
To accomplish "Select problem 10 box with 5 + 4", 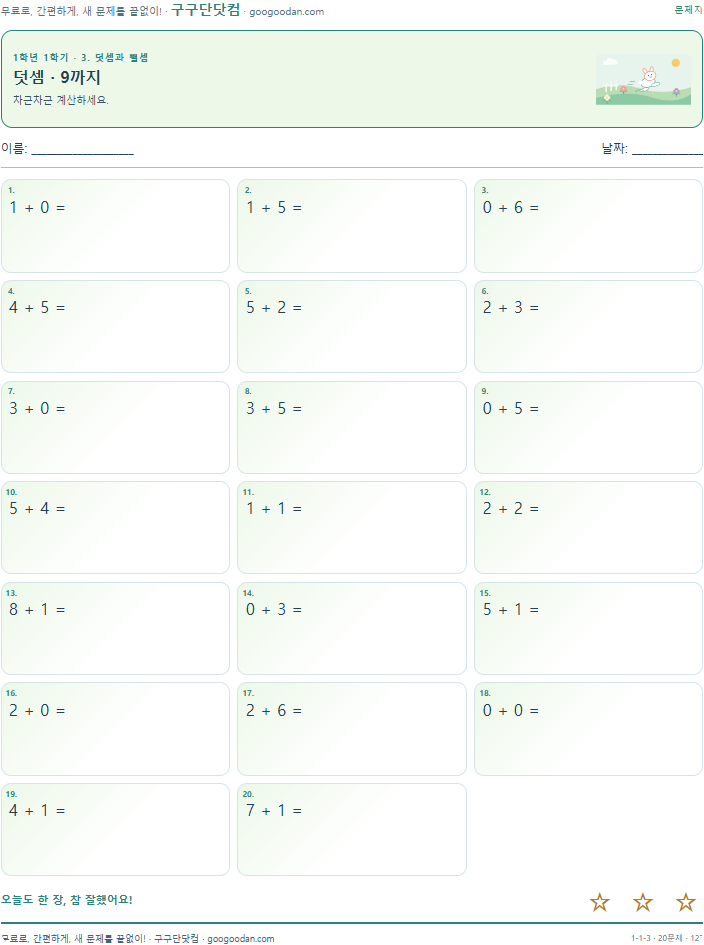I will [x=115, y=527].
